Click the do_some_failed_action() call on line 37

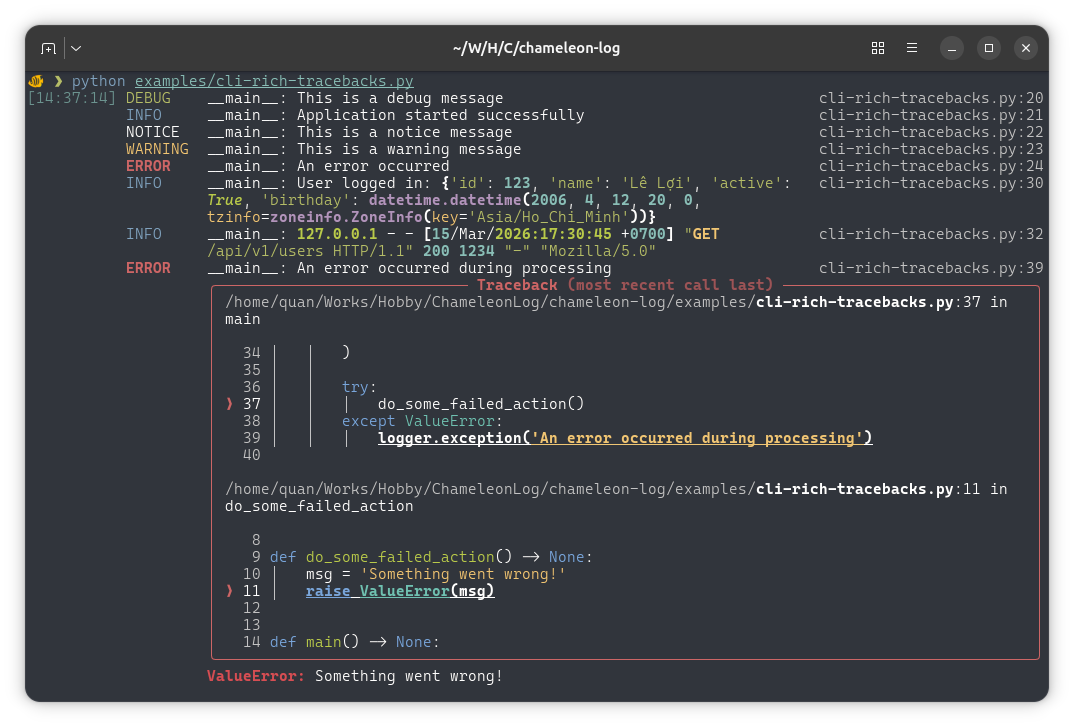pyautogui.click(x=481, y=404)
